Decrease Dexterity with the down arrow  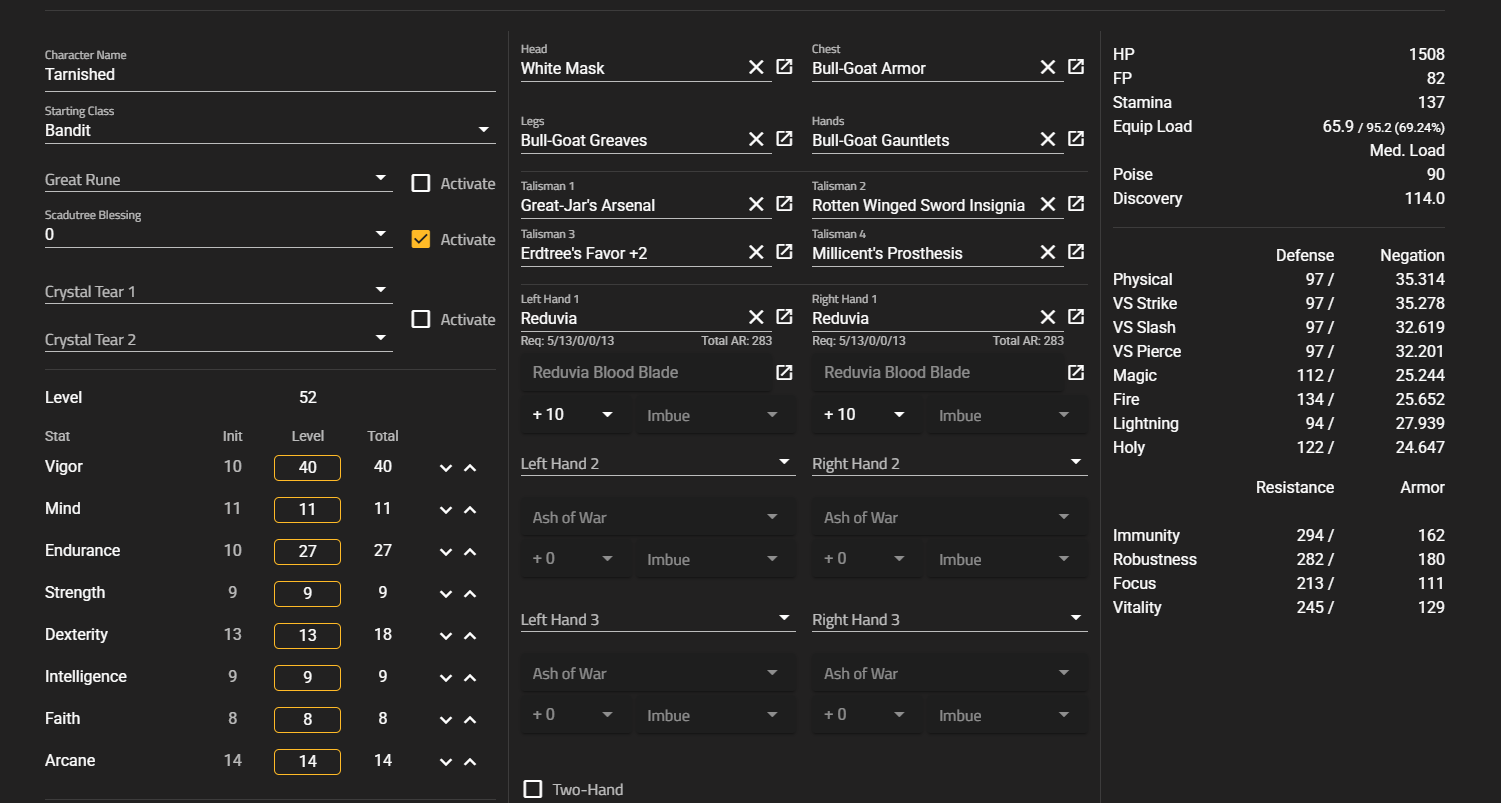pos(446,636)
